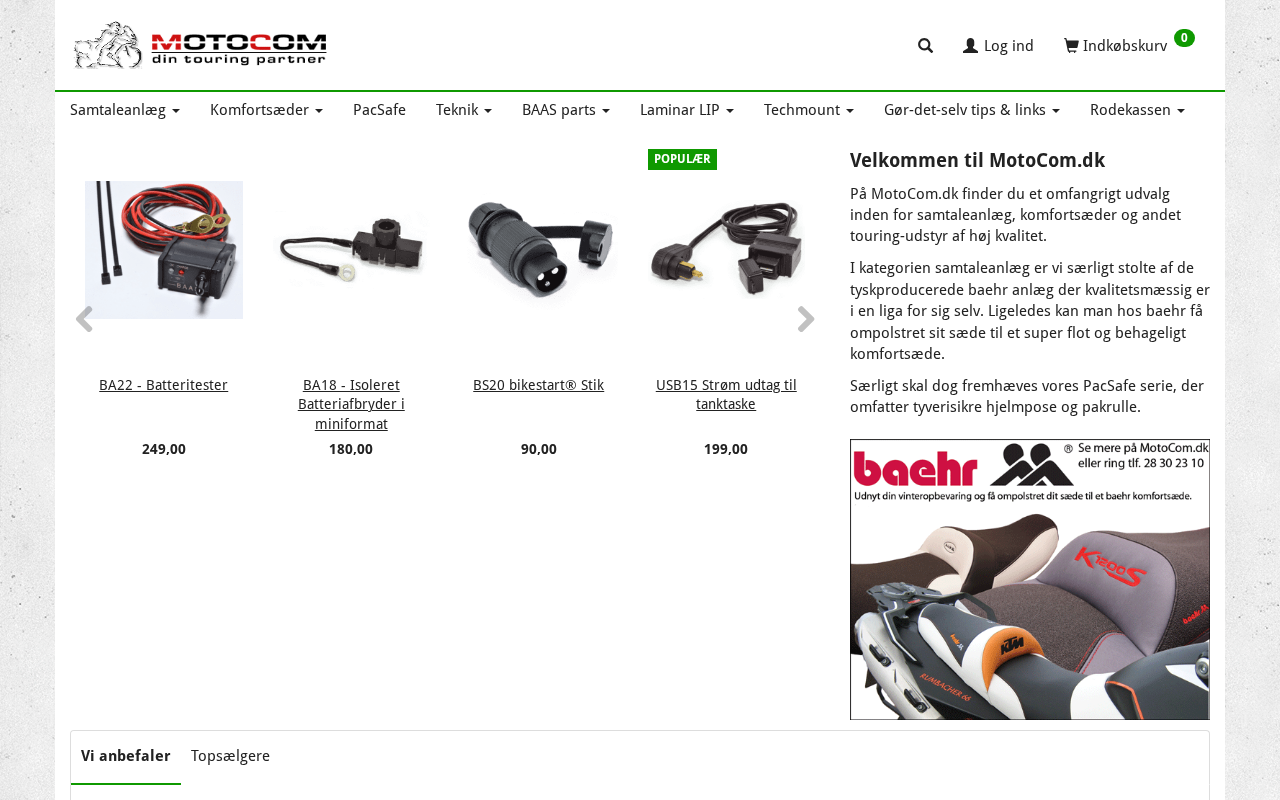Click the cart count badge
Image resolution: width=1280 pixels, height=800 pixels.
click(1184, 38)
